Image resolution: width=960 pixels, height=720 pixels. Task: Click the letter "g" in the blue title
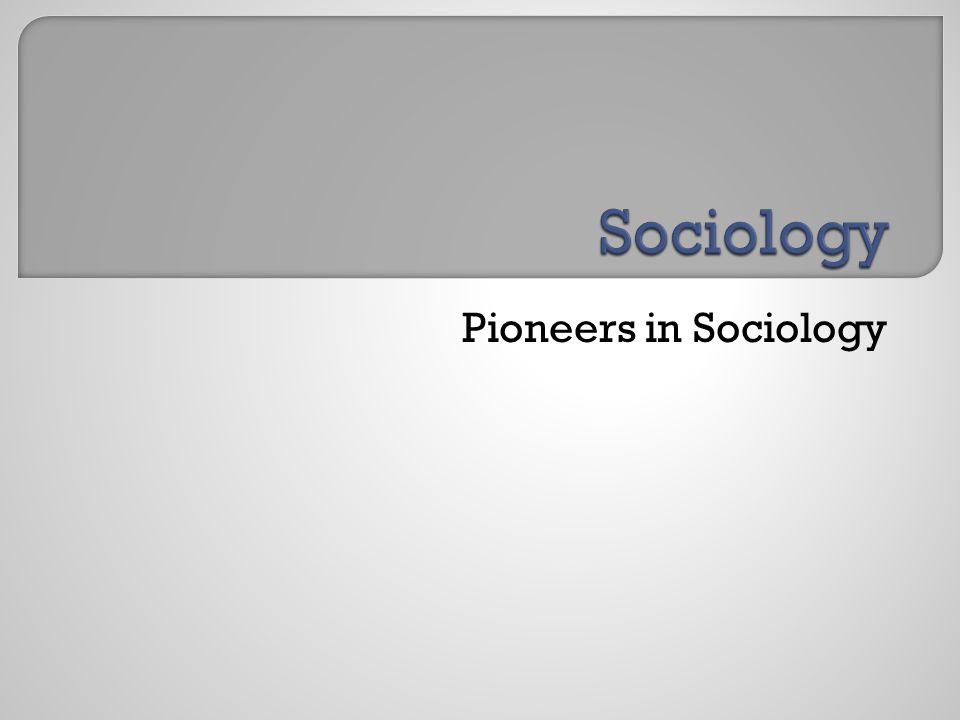[x=835, y=242]
